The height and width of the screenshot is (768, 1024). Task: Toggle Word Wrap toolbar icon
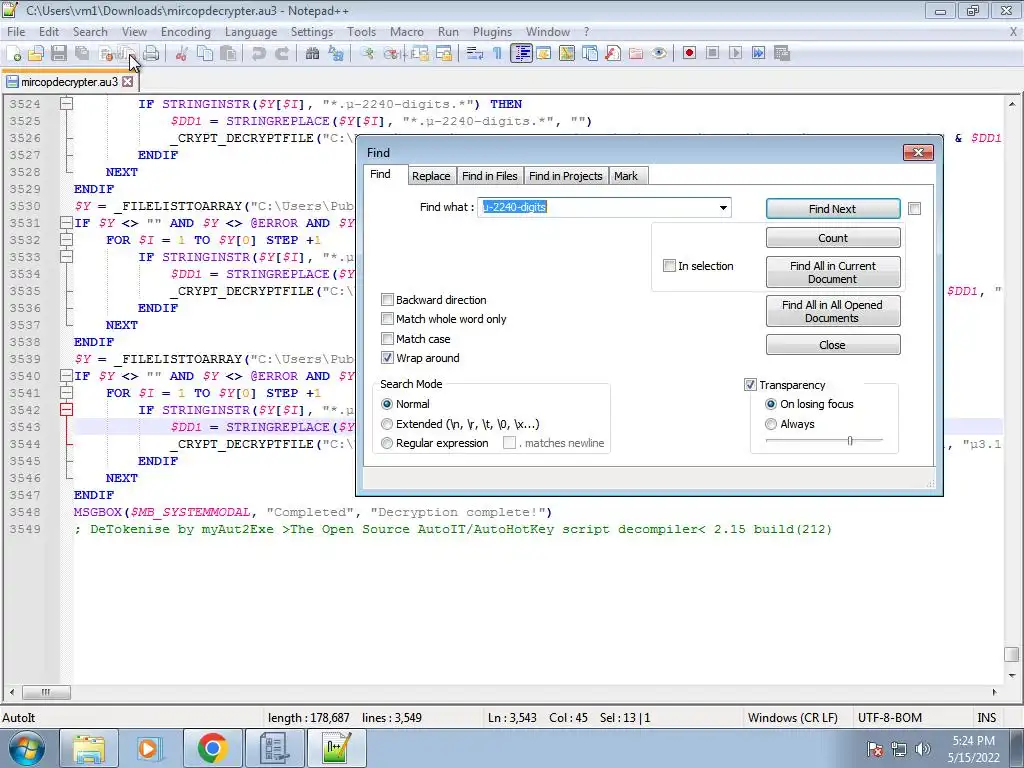tap(474, 54)
